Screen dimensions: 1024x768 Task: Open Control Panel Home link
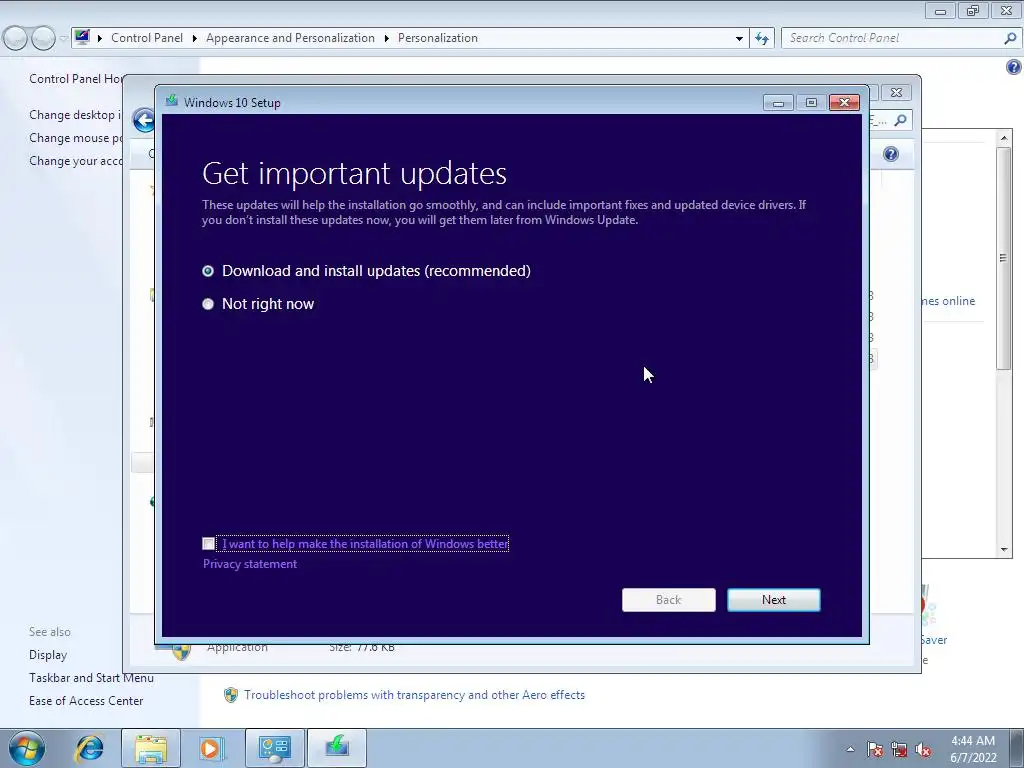[x=76, y=79]
